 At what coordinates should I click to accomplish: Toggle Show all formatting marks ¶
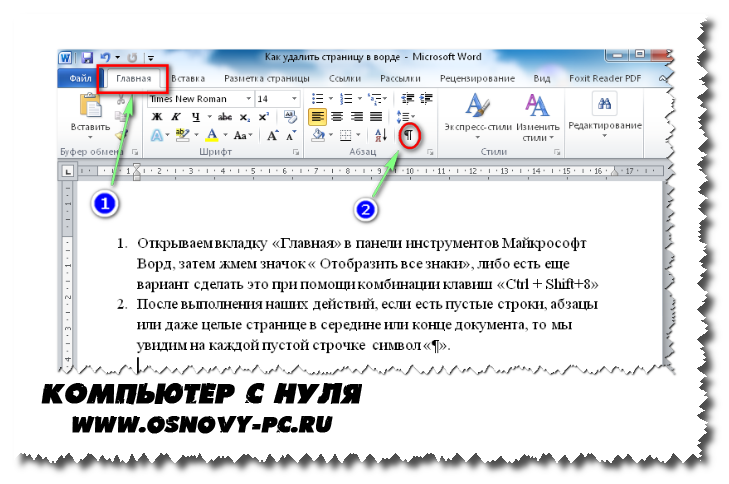point(409,135)
